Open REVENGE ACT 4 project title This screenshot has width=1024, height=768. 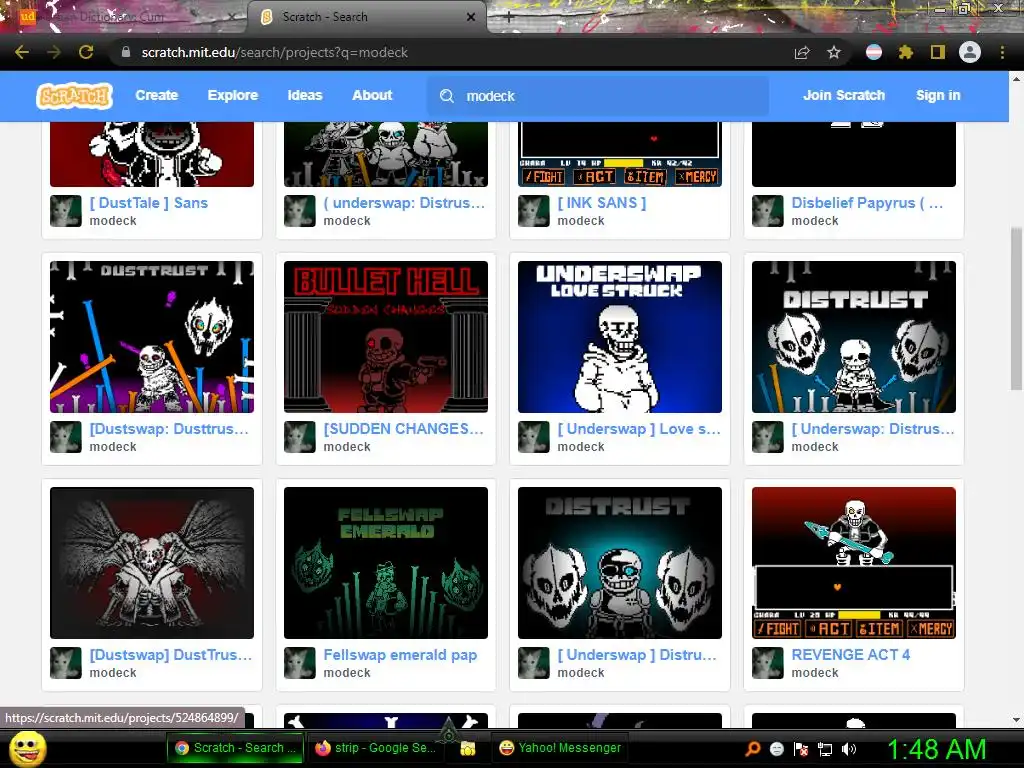pos(850,655)
